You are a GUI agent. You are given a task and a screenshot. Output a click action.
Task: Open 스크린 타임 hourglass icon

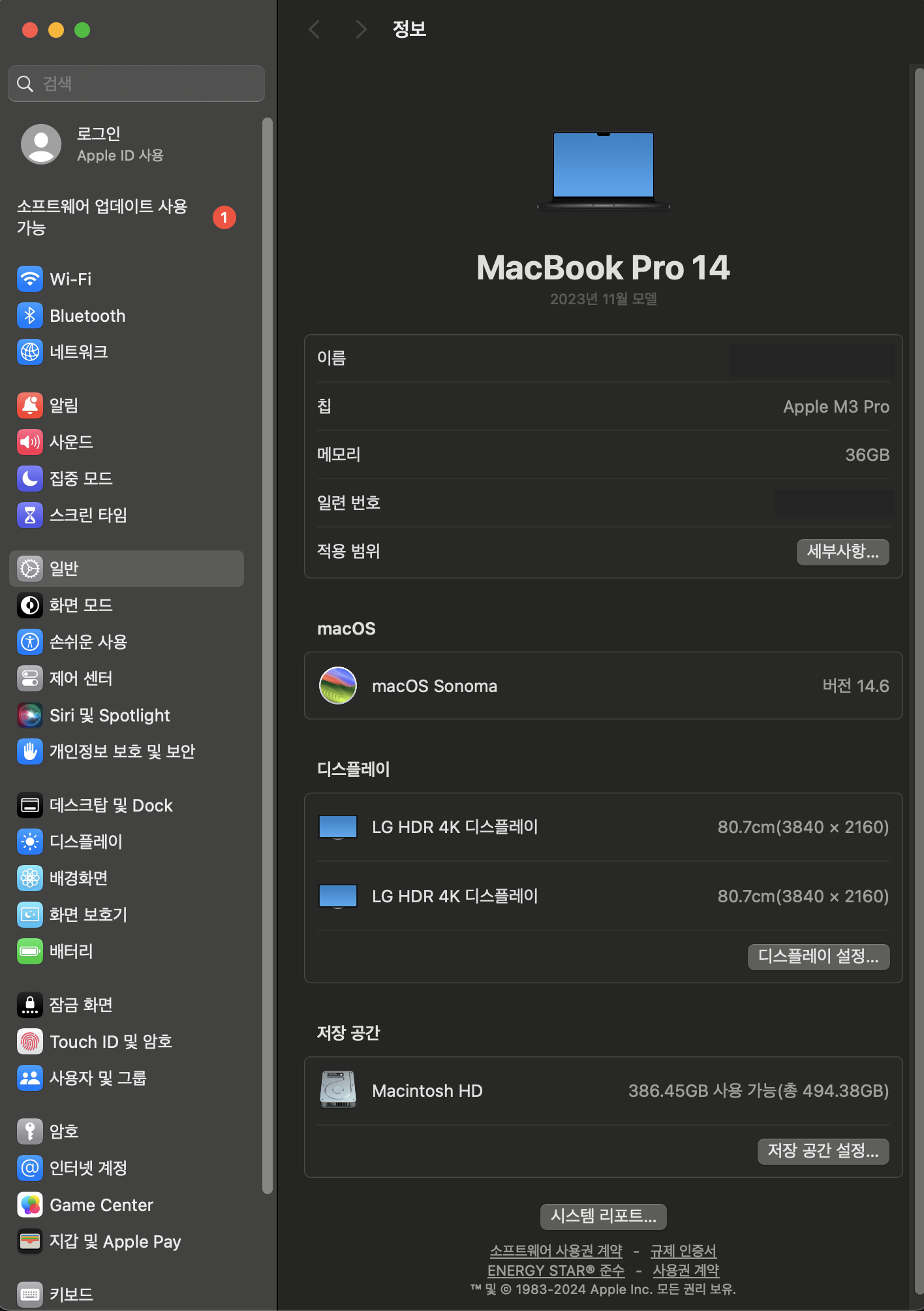[x=30, y=515]
